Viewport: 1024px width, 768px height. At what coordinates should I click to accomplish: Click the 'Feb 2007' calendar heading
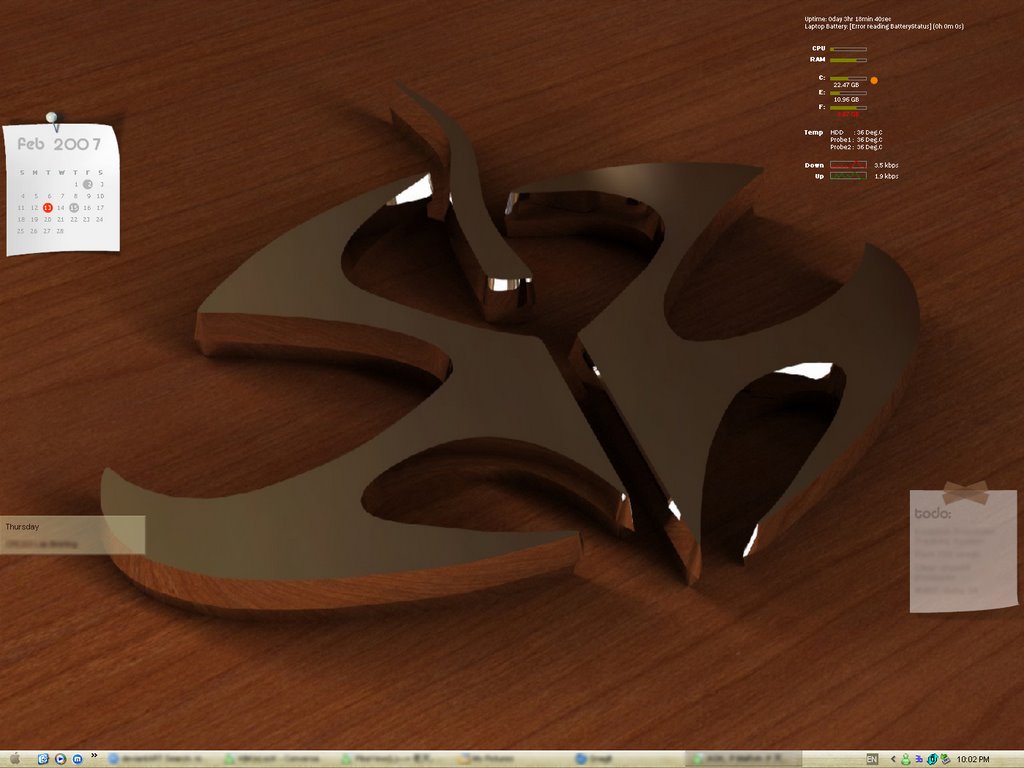(x=59, y=144)
